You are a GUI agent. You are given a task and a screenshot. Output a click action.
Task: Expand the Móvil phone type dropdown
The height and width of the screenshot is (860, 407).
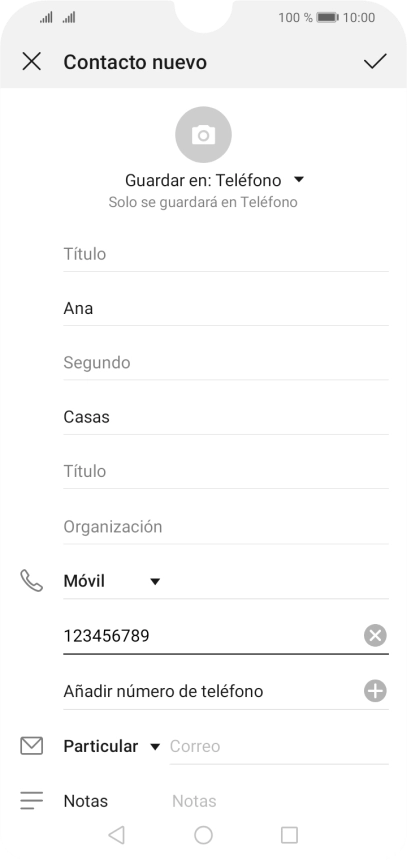point(112,581)
